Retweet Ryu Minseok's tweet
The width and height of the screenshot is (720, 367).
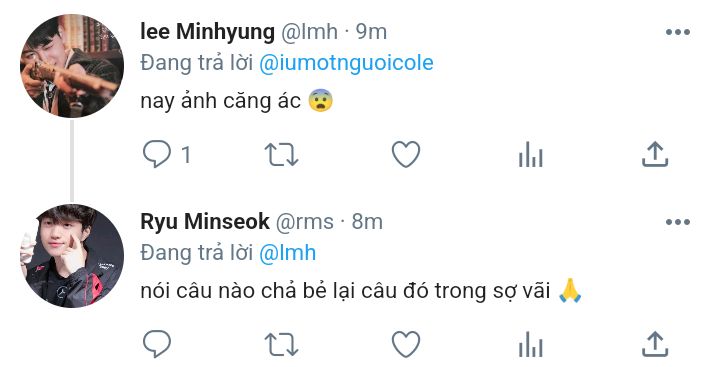[281, 344]
